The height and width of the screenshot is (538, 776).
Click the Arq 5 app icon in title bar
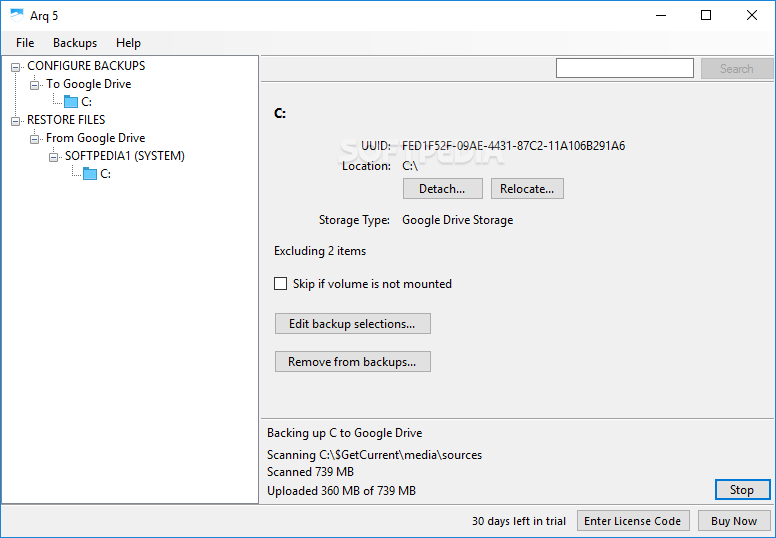coord(17,15)
